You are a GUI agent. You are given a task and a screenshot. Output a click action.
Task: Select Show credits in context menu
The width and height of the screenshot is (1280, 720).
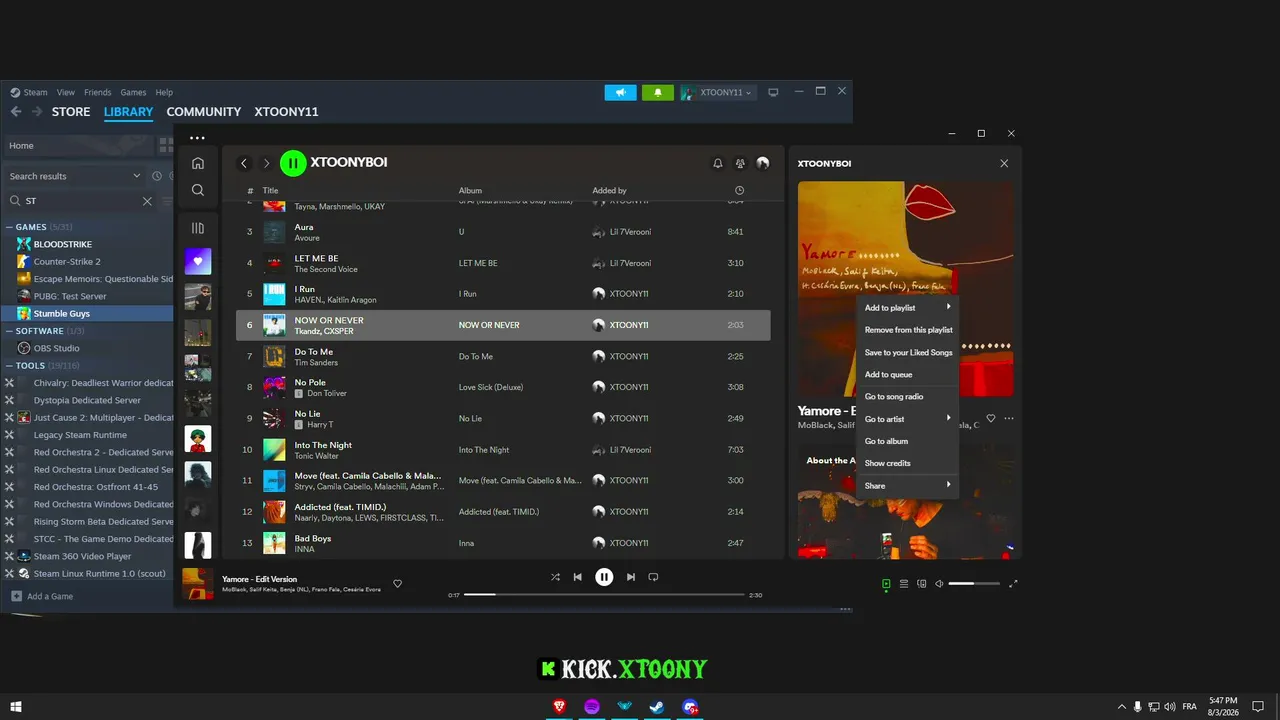pyautogui.click(x=908, y=463)
